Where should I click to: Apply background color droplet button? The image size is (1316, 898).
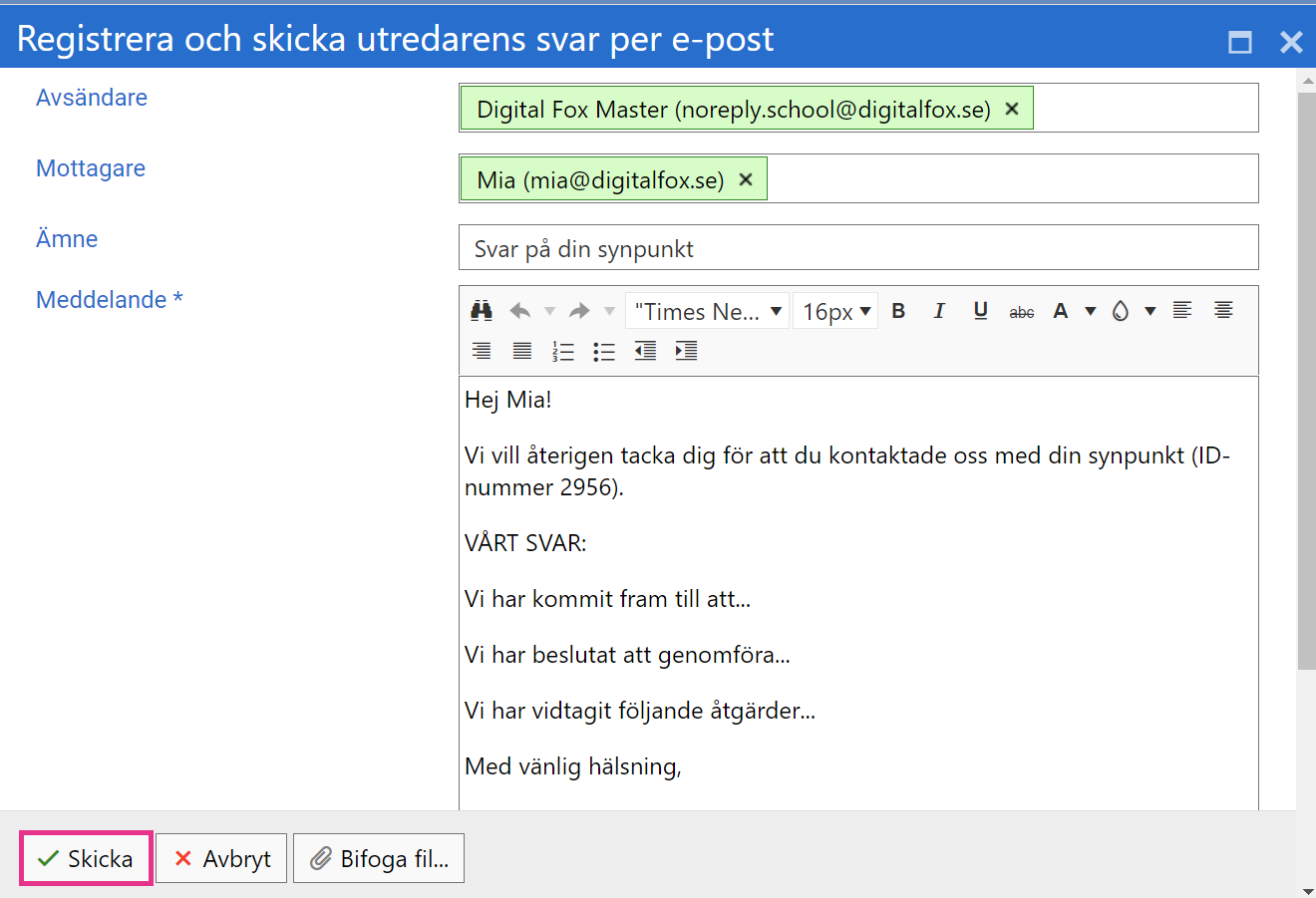pyautogui.click(x=1121, y=311)
